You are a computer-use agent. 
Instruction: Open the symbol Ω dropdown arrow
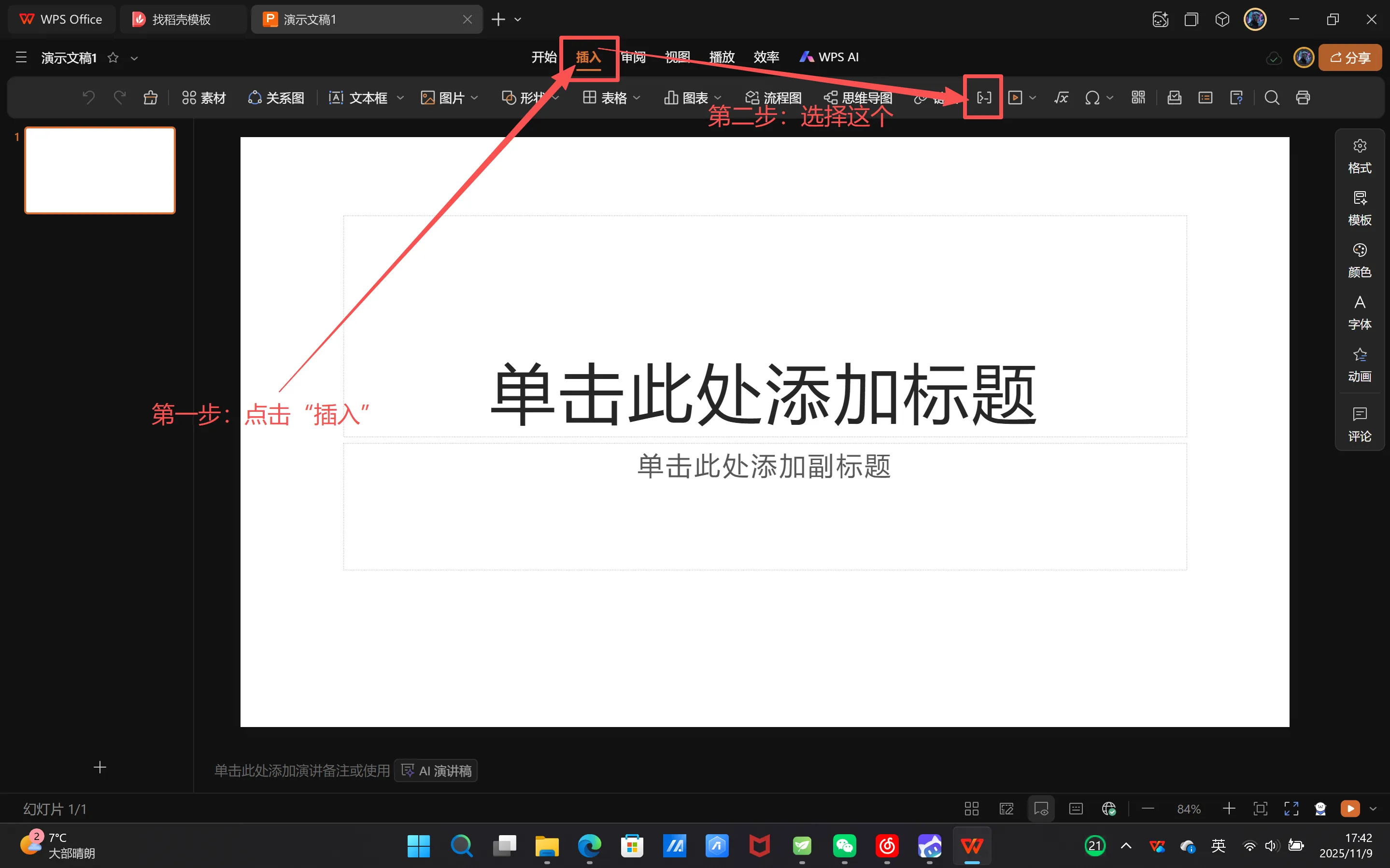1110,98
